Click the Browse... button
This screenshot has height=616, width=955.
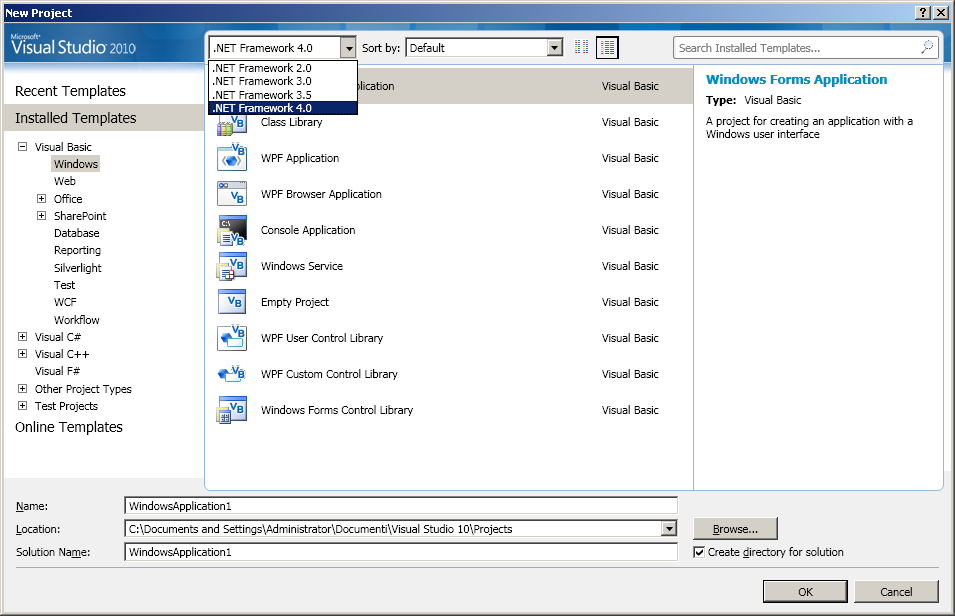coord(736,529)
